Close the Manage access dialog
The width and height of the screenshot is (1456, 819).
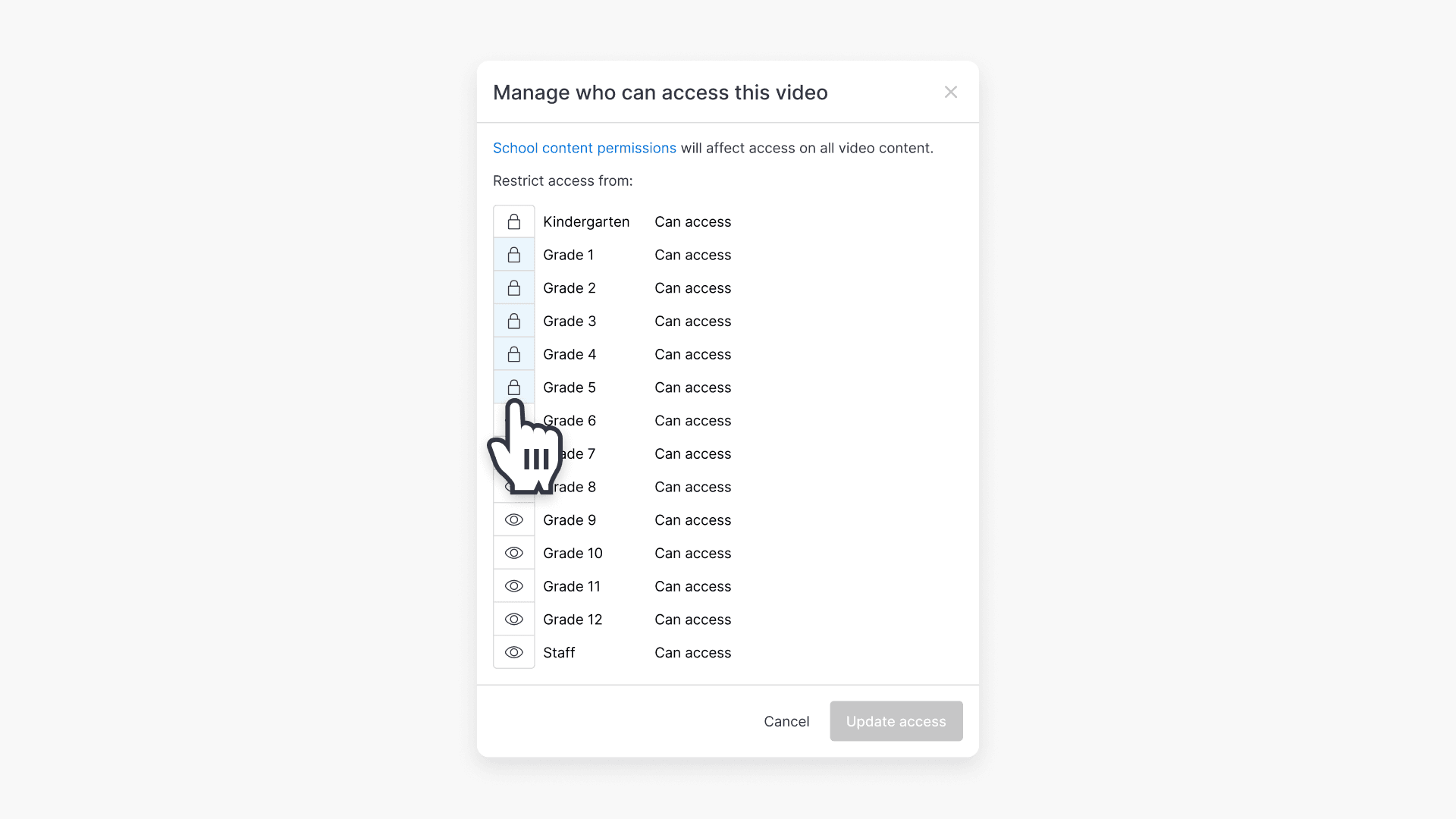point(950,92)
